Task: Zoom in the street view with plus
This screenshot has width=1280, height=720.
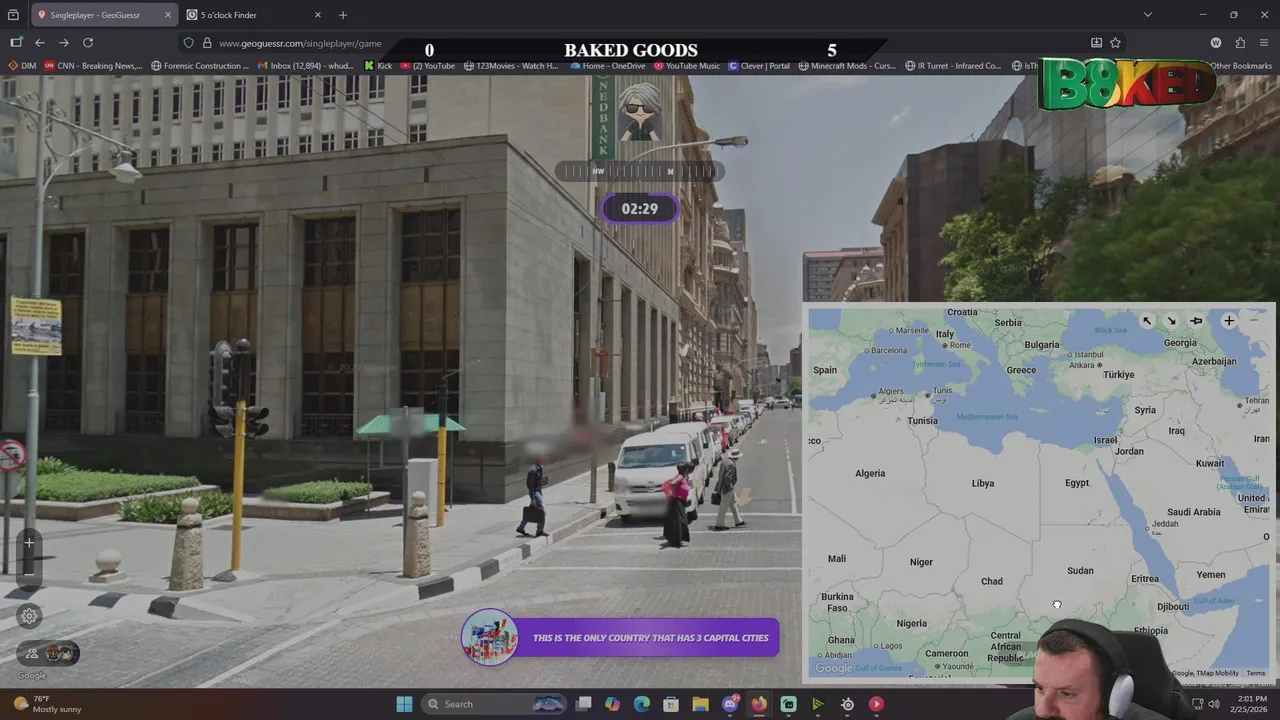Action: [x=29, y=543]
